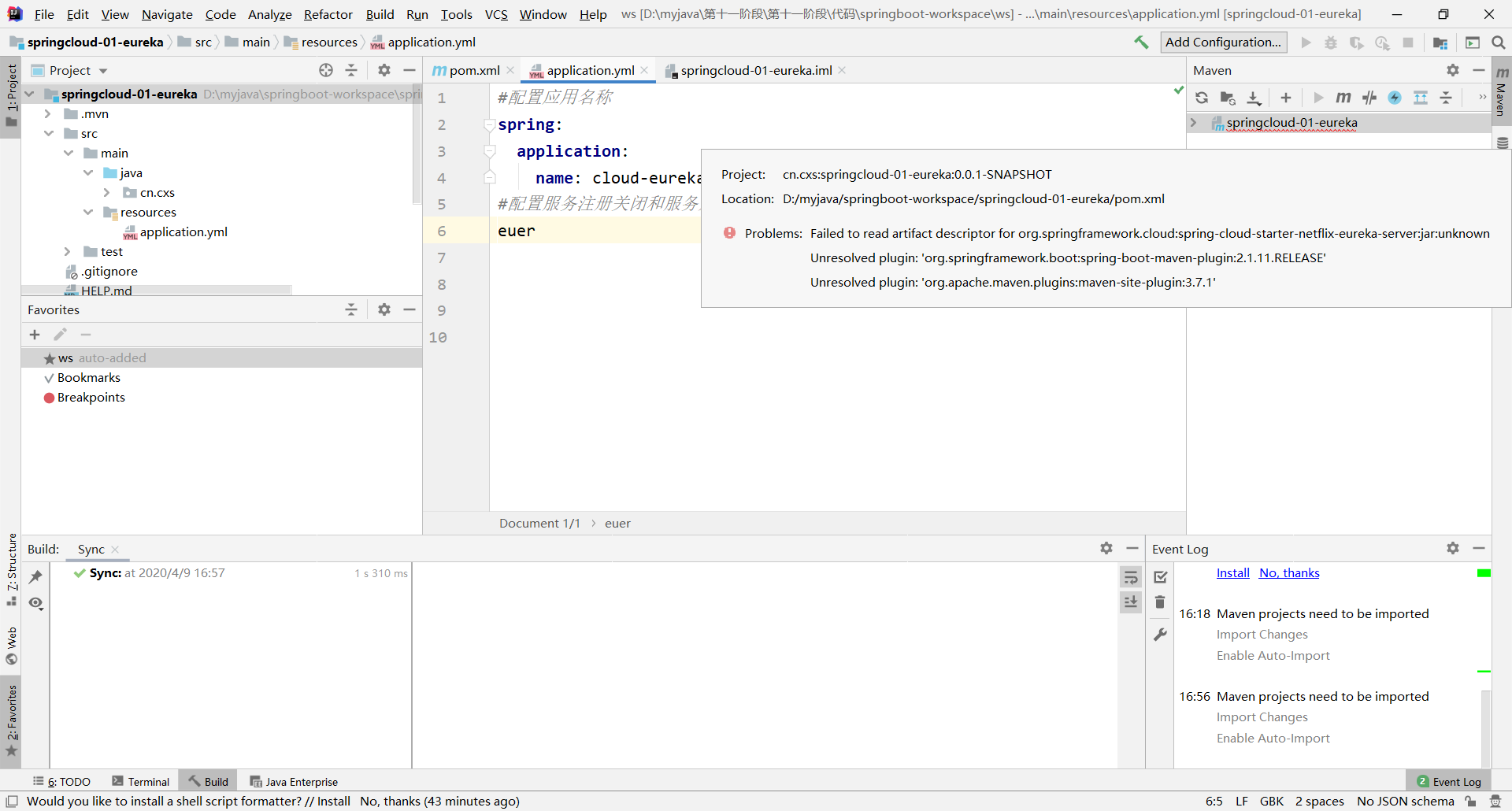The height and width of the screenshot is (811, 1512).
Task: Click Import Changes under 16:18 entry
Action: click(1262, 635)
